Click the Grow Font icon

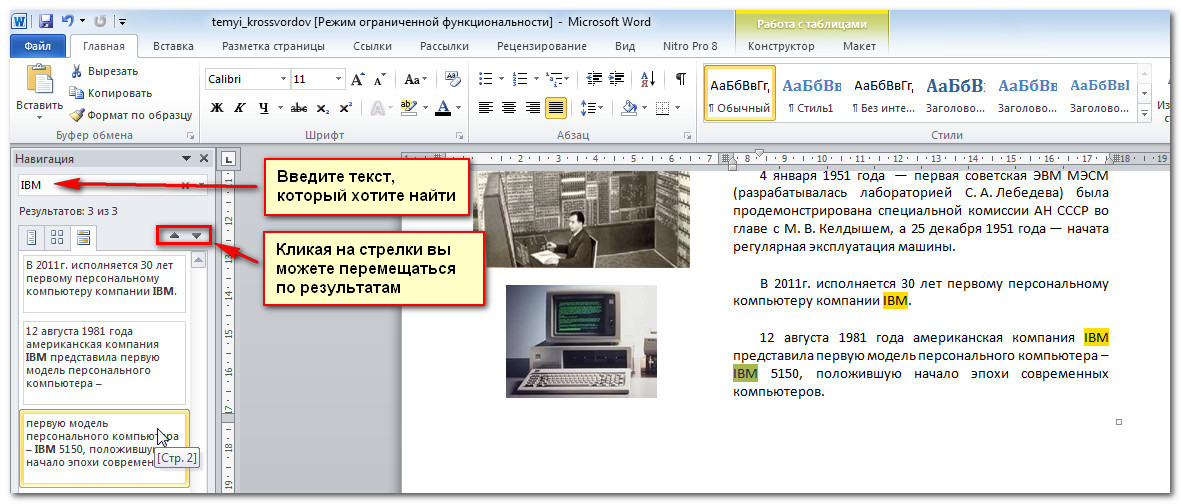click(x=359, y=79)
